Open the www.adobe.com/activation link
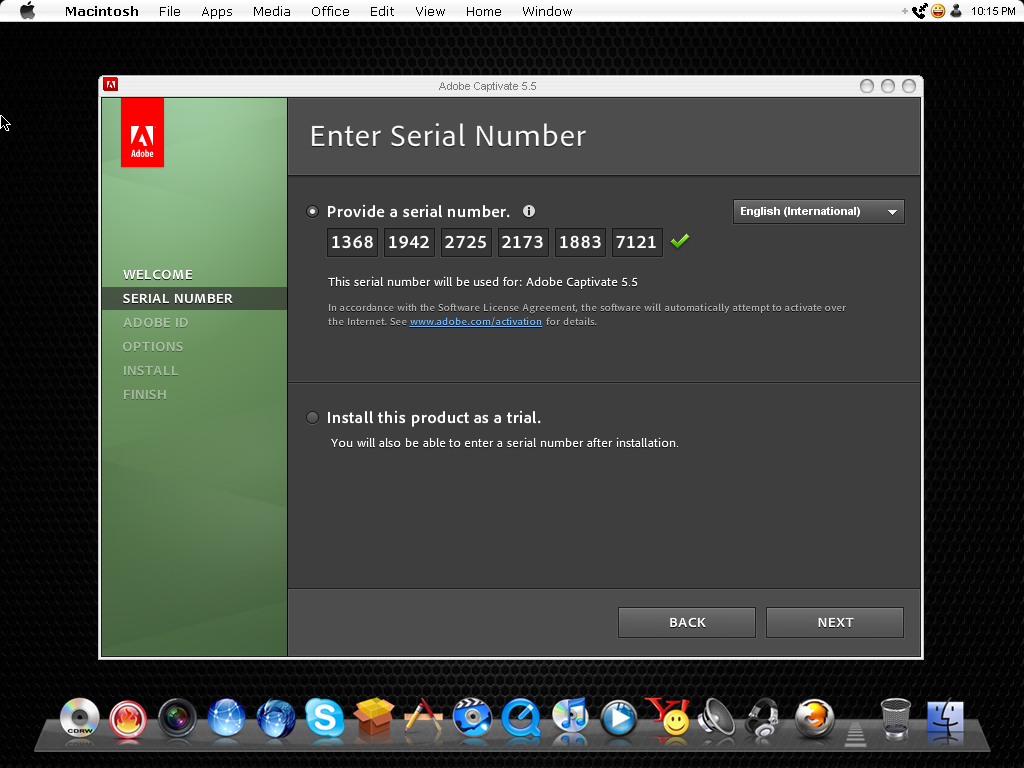The image size is (1024, 768). coord(475,321)
